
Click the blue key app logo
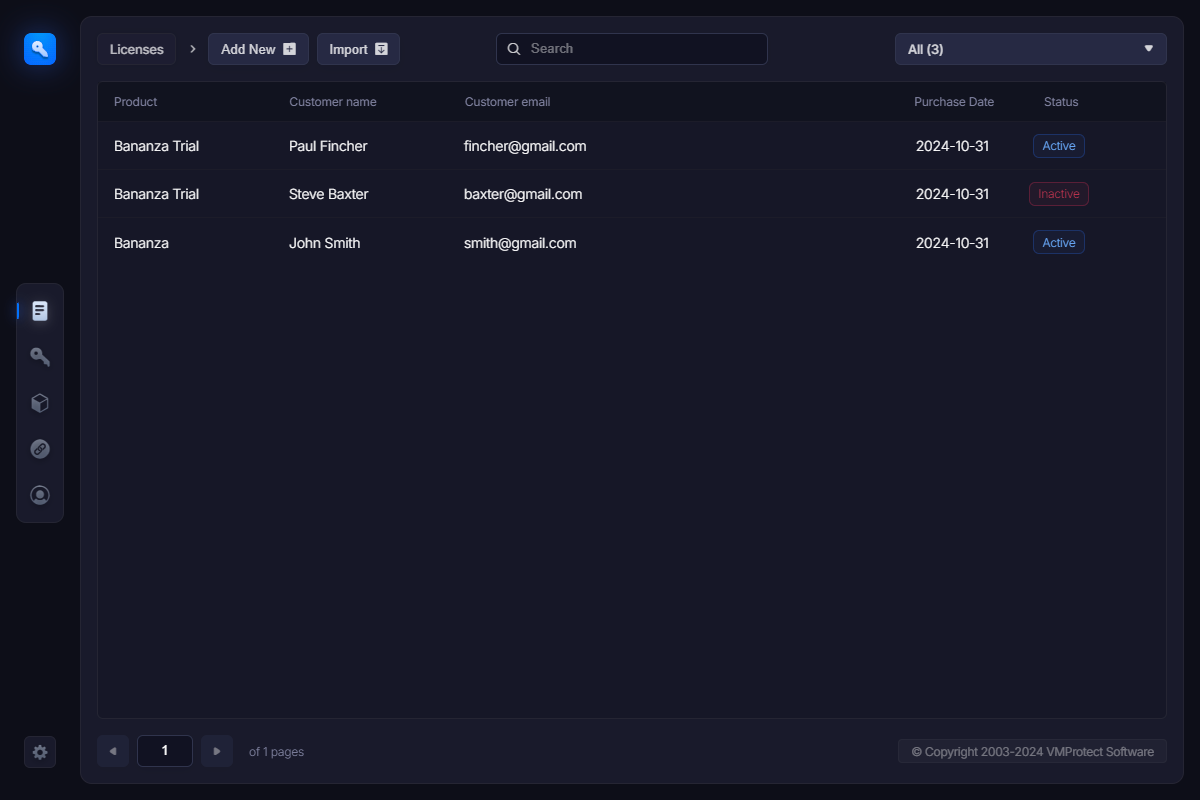pyautogui.click(x=40, y=48)
